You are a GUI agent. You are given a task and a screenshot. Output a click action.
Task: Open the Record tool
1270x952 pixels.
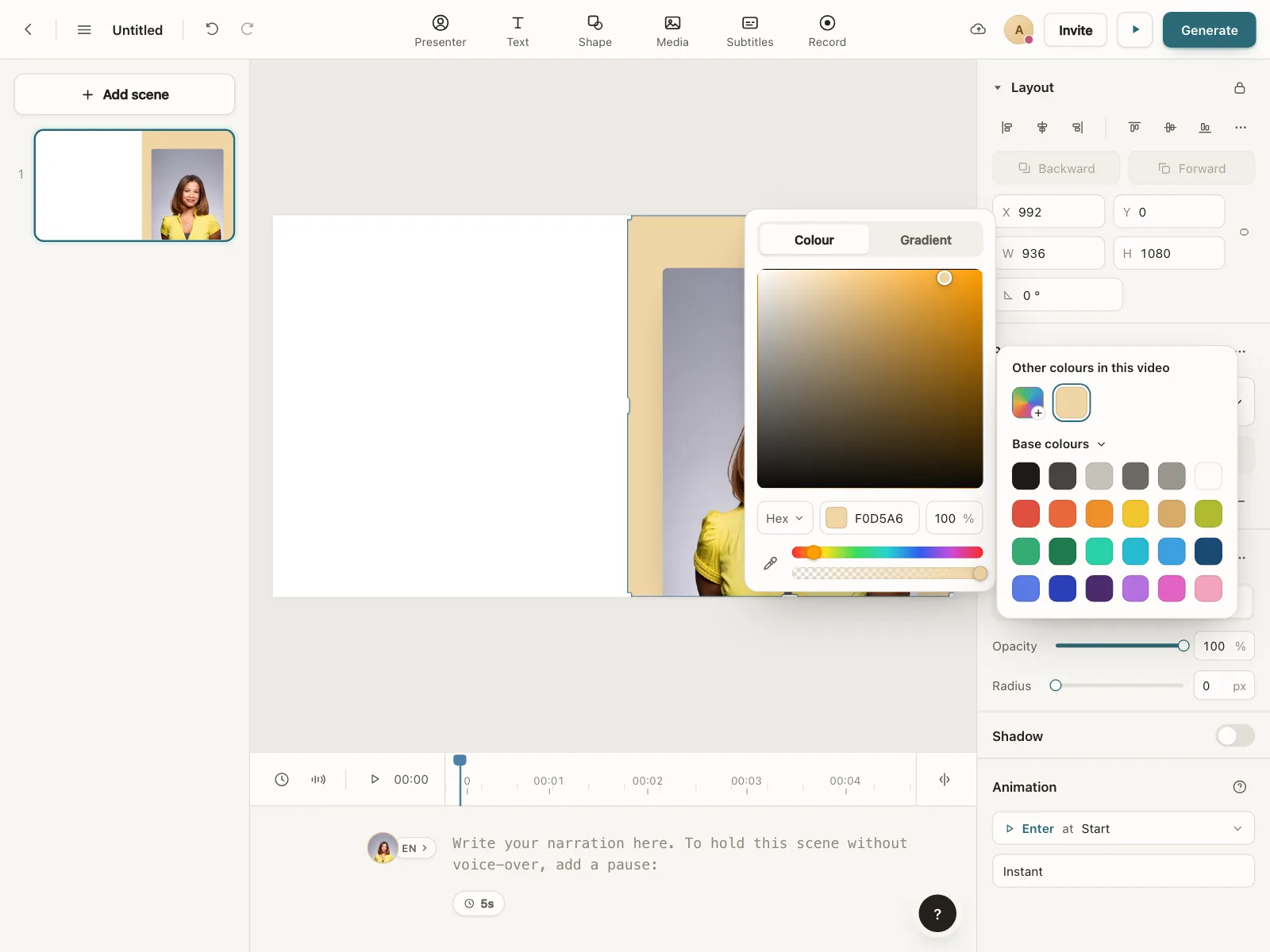[827, 31]
